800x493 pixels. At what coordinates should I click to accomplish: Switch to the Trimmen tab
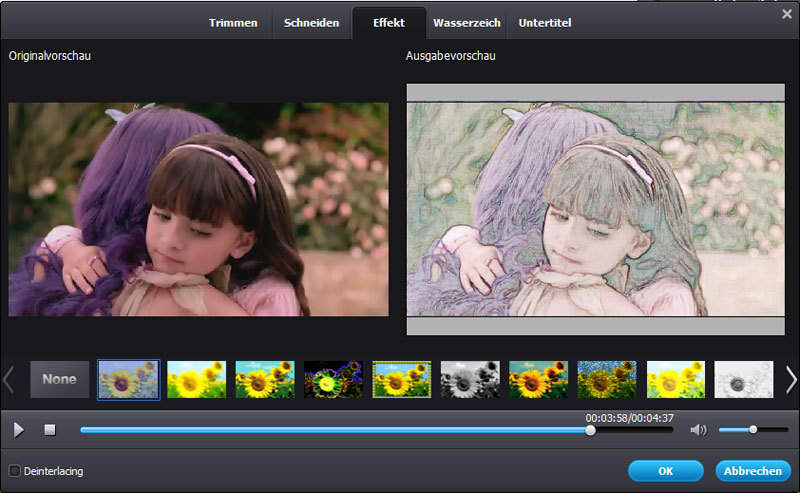(x=233, y=22)
